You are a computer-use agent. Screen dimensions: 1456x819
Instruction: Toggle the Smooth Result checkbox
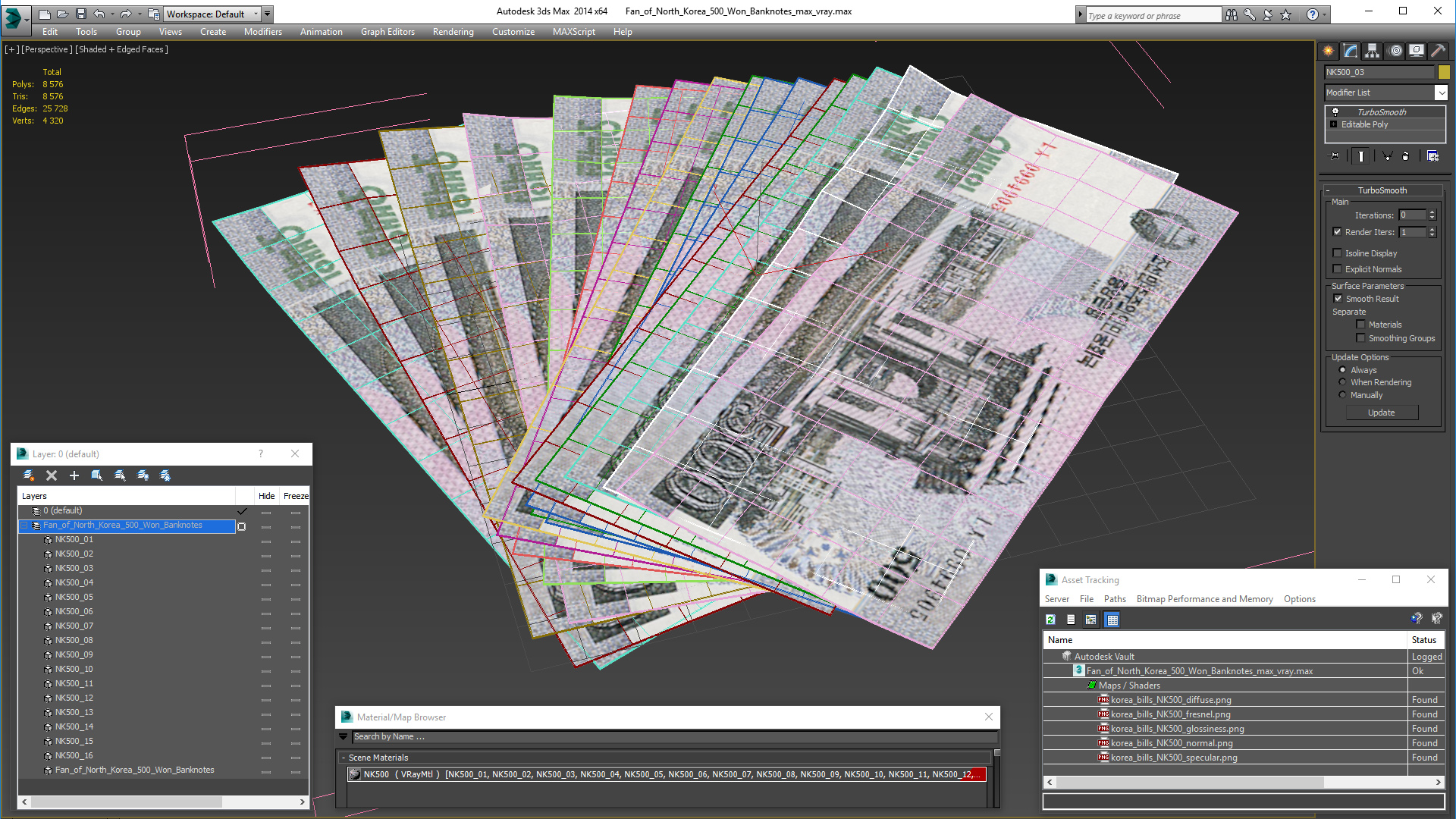tap(1338, 299)
